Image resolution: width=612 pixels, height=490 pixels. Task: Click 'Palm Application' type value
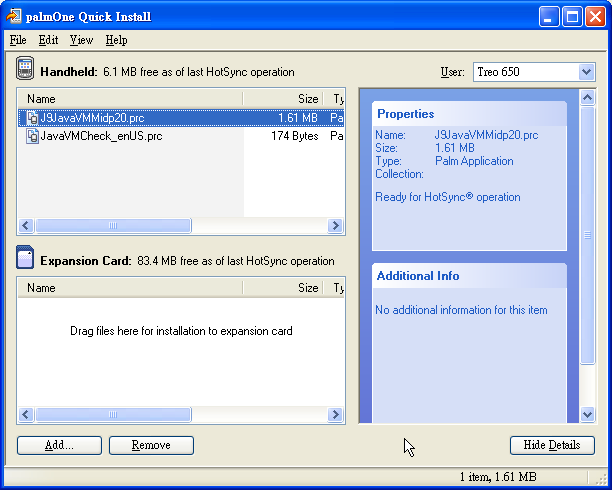[474, 161]
